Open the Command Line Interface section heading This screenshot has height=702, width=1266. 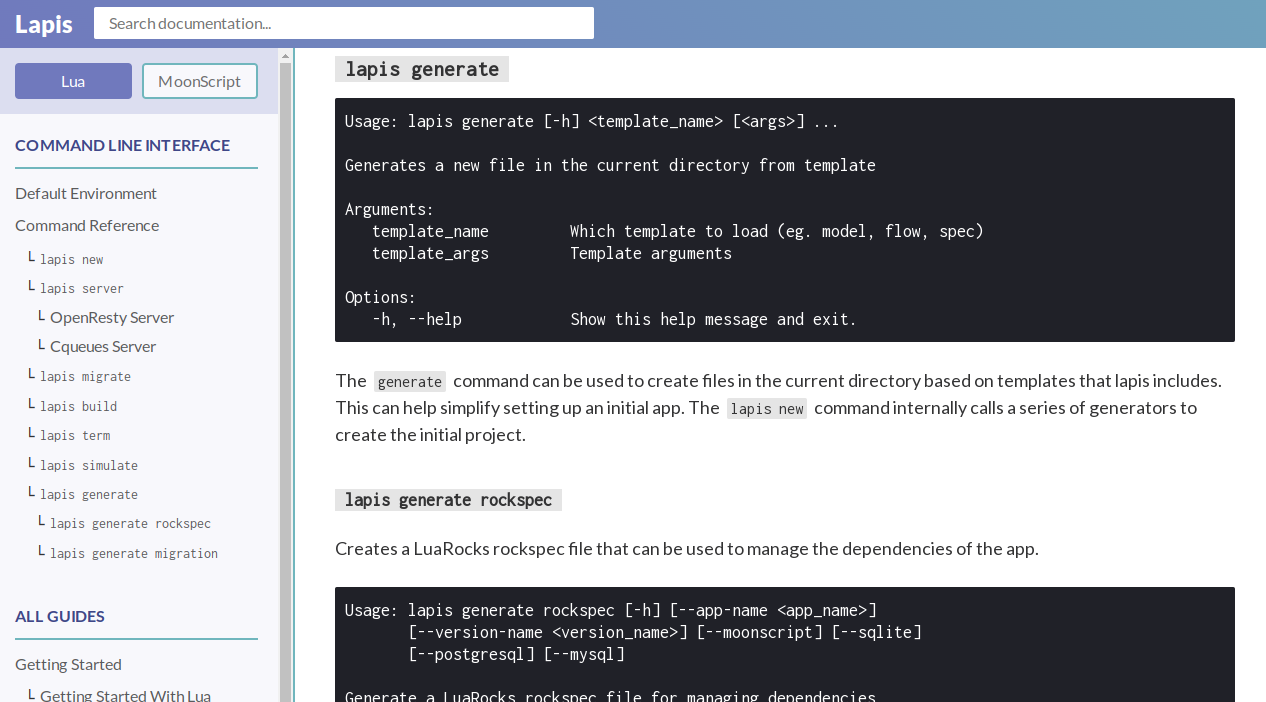pyautogui.click(x=122, y=145)
